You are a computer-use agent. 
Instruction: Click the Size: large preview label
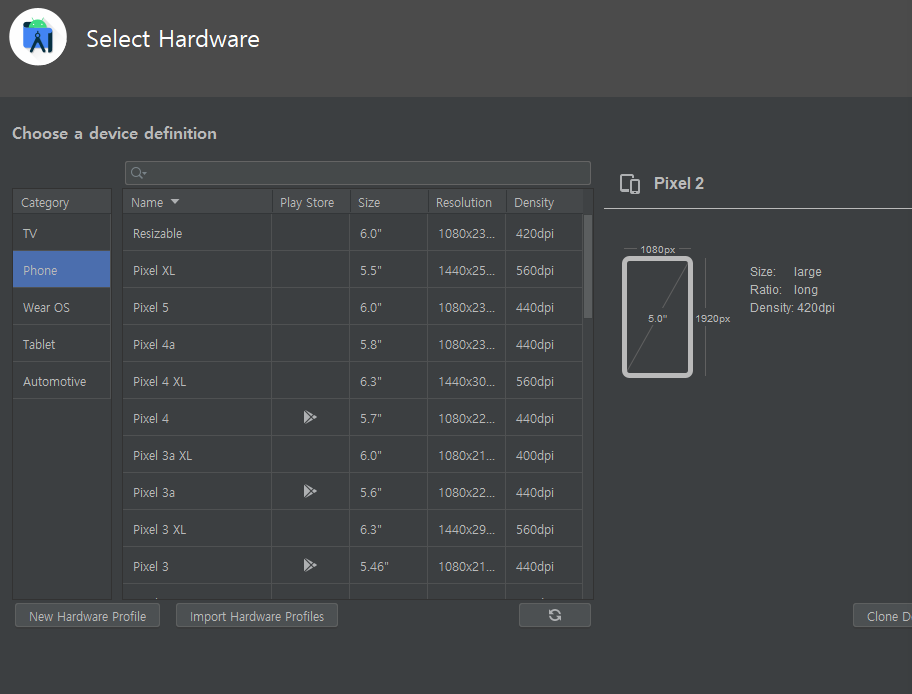pos(785,271)
